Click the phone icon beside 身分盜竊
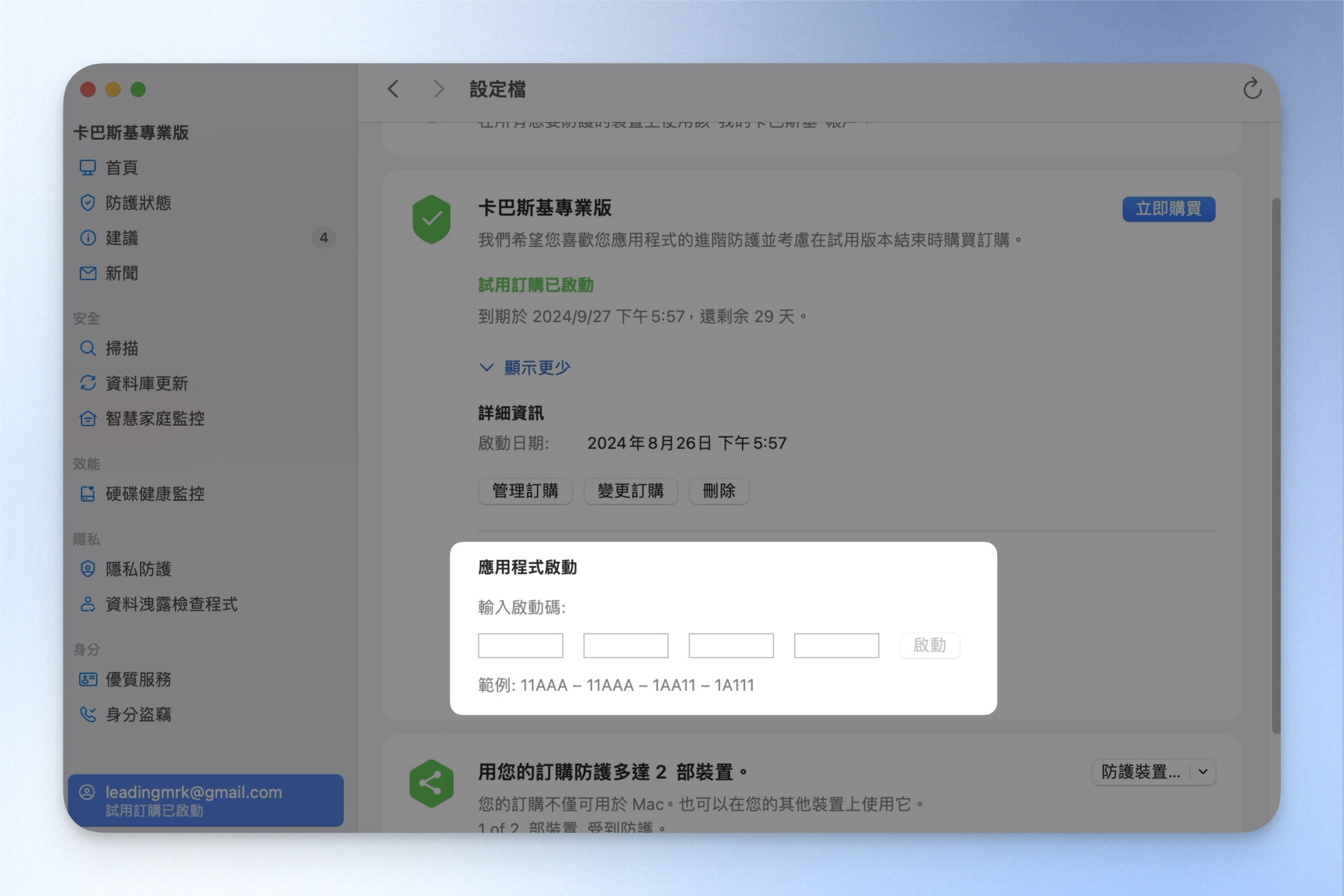 coord(88,714)
